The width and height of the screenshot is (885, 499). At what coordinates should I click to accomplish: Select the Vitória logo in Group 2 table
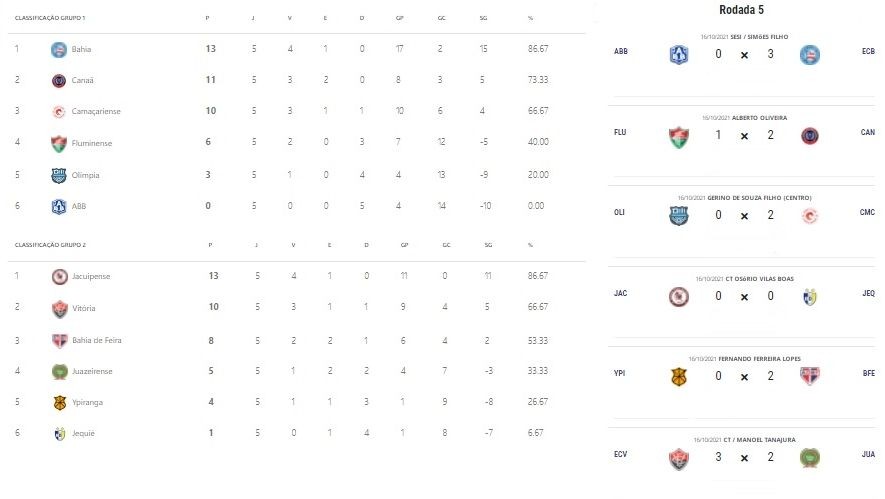(60, 309)
